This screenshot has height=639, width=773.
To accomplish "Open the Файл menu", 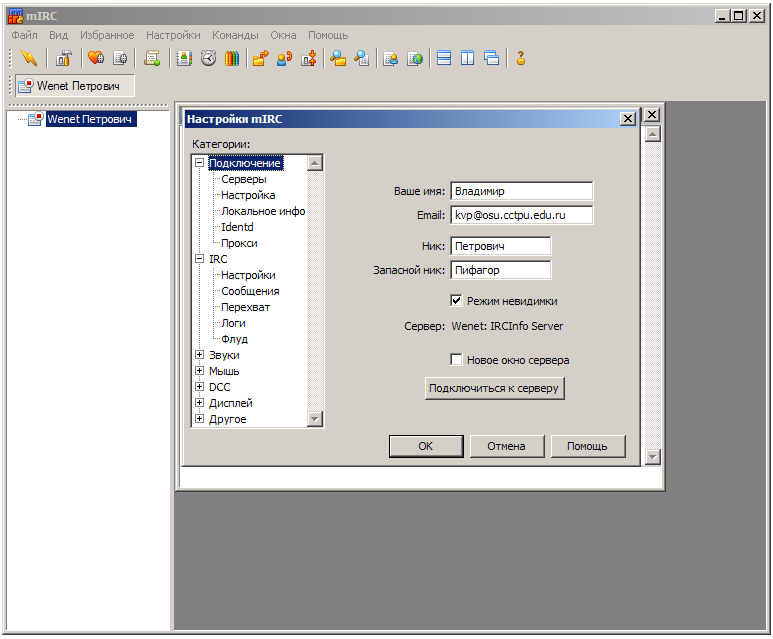I will click(x=24, y=35).
